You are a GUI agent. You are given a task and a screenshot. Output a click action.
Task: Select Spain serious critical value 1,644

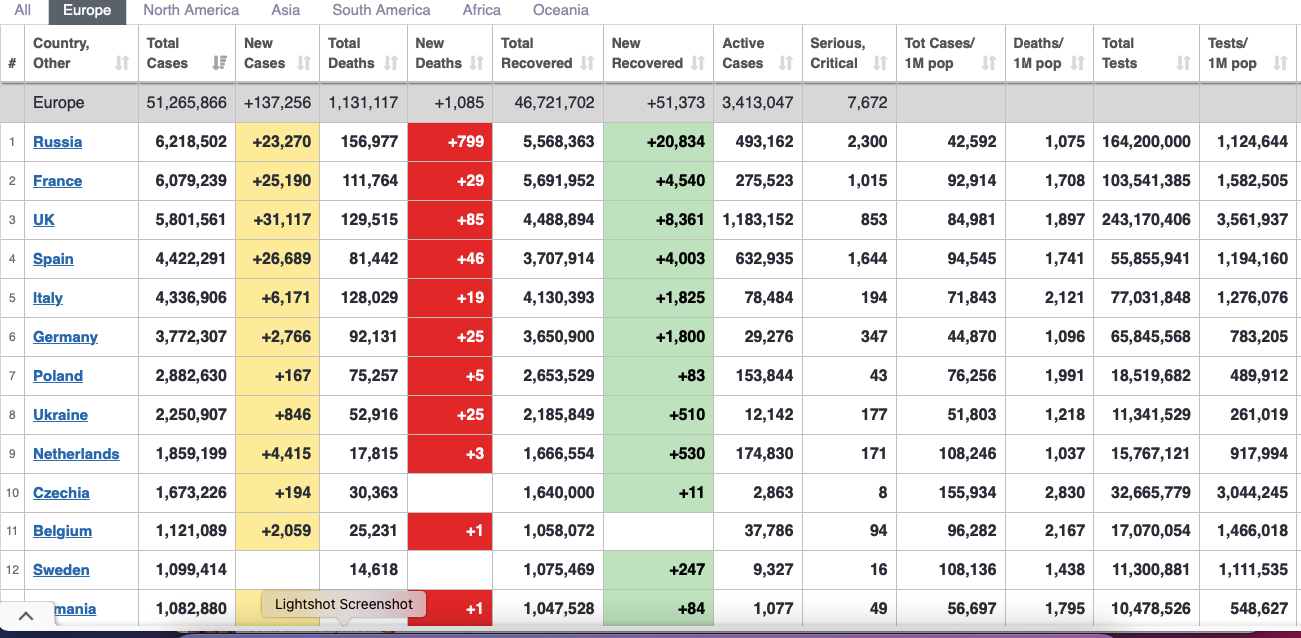pos(867,259)
